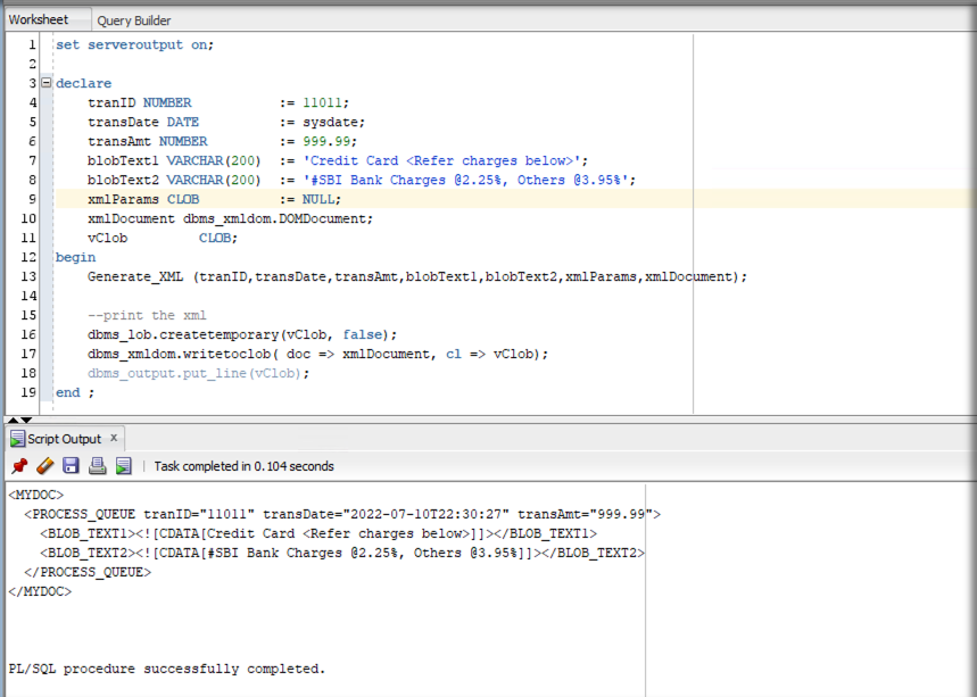The image size is (977, 697).
Task: Click 'PL/SQL procedure successfully completed.' message
Action: click(167, 669)
